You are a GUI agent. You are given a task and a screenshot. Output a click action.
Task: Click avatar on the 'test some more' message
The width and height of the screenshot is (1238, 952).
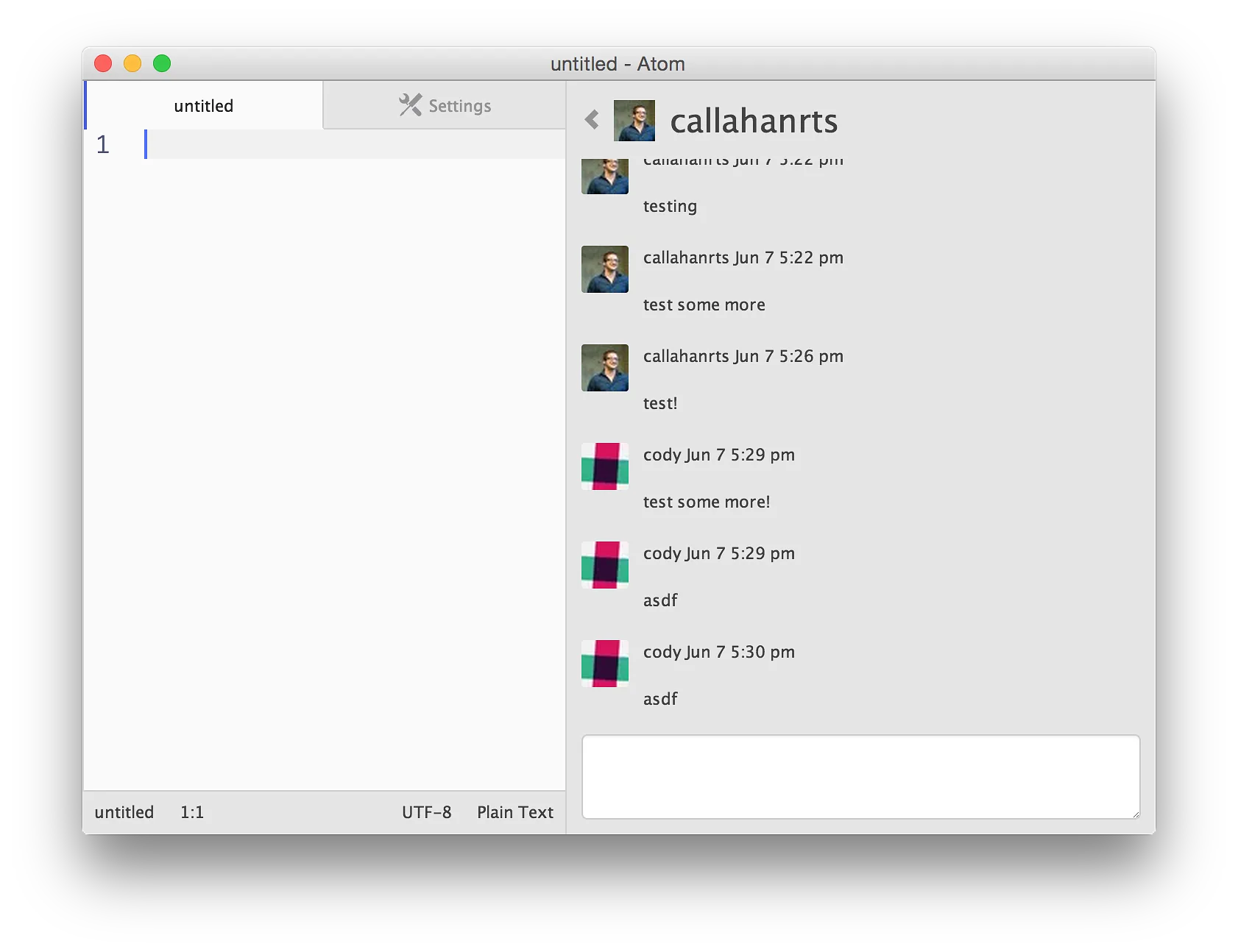pos(605,269)
